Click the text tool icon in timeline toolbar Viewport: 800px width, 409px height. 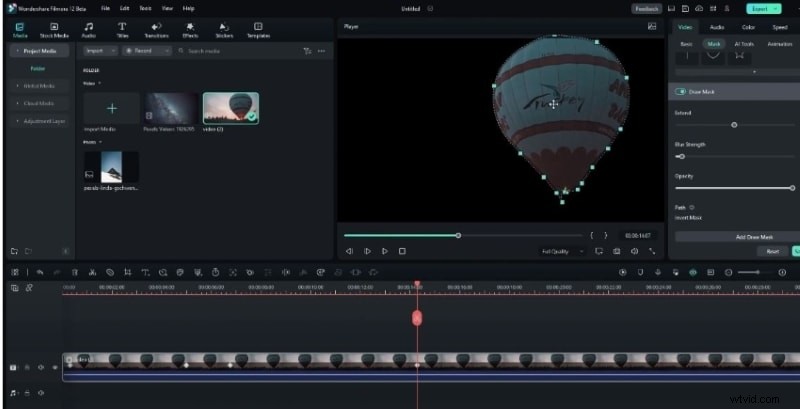145,273
